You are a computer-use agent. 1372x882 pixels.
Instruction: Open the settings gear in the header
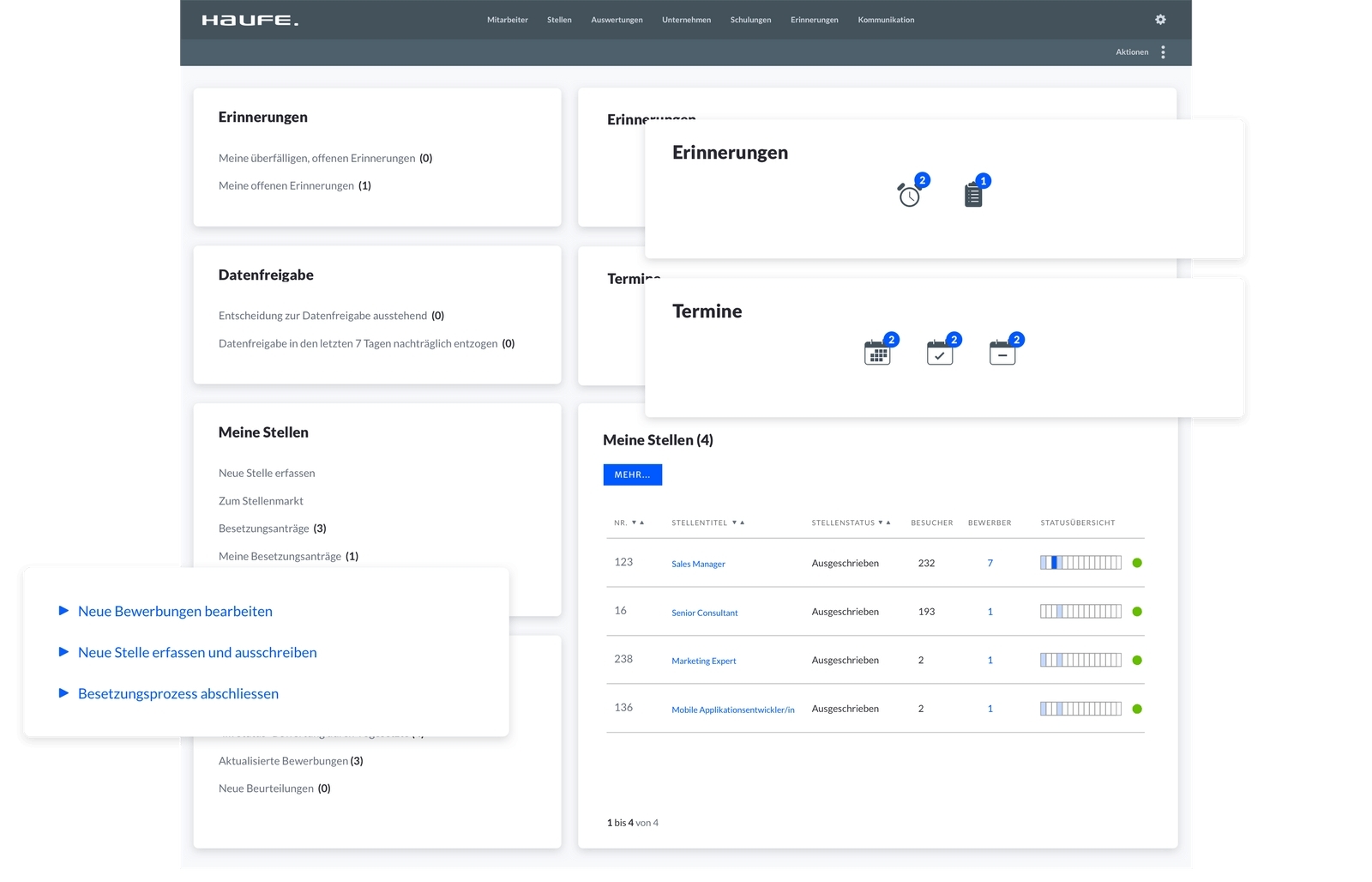[x=1160, y=20]
